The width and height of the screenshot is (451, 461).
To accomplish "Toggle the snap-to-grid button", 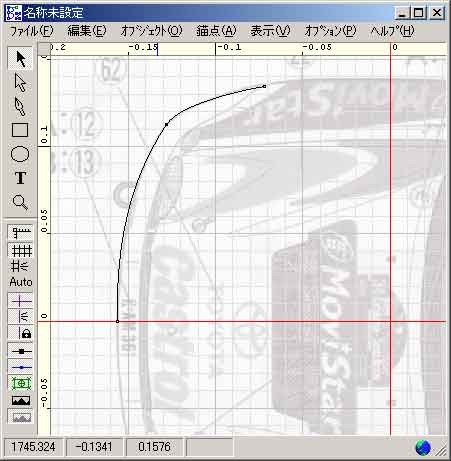I will 21,266.
